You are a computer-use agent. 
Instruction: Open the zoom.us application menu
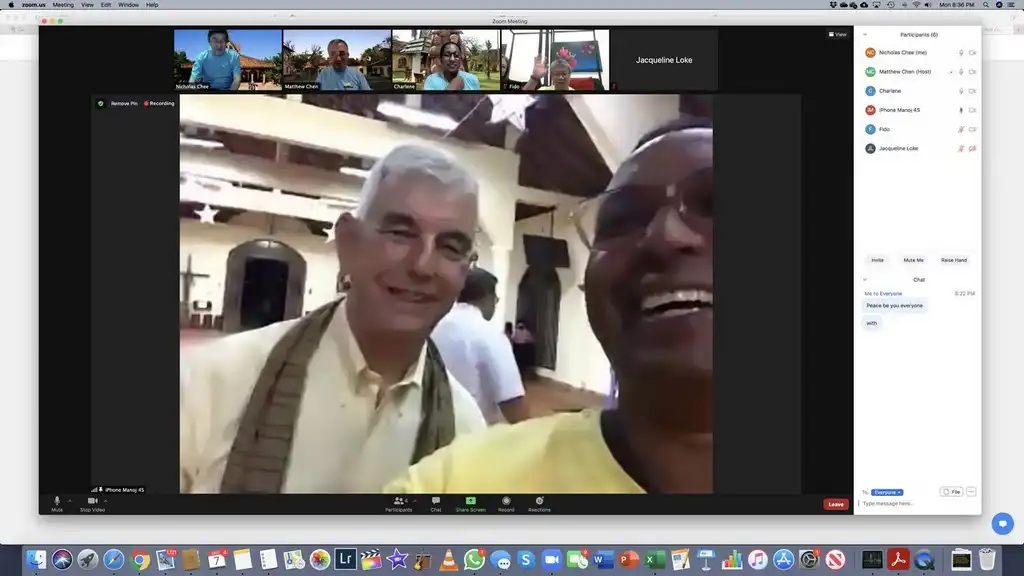click(33, 5)
